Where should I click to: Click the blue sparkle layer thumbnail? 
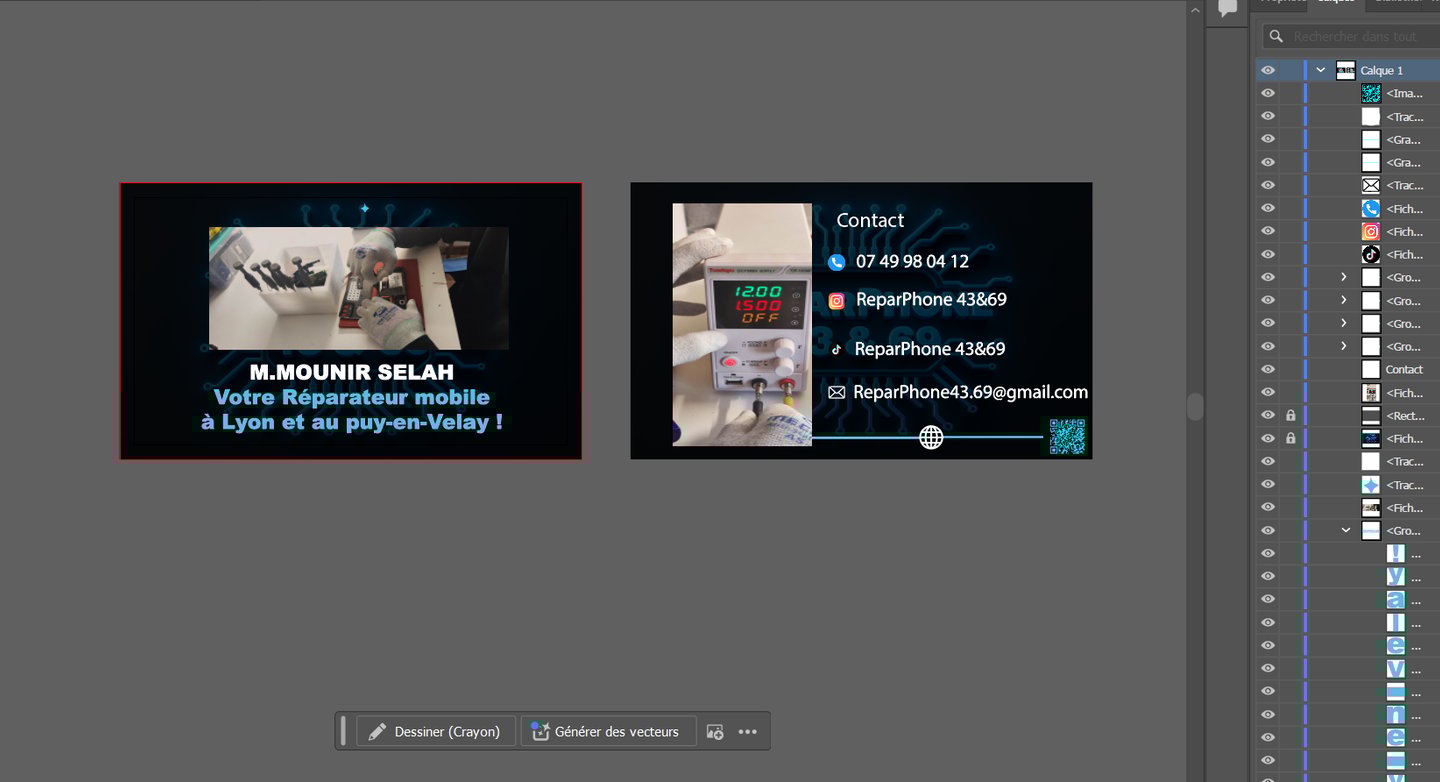(1371, 485)
